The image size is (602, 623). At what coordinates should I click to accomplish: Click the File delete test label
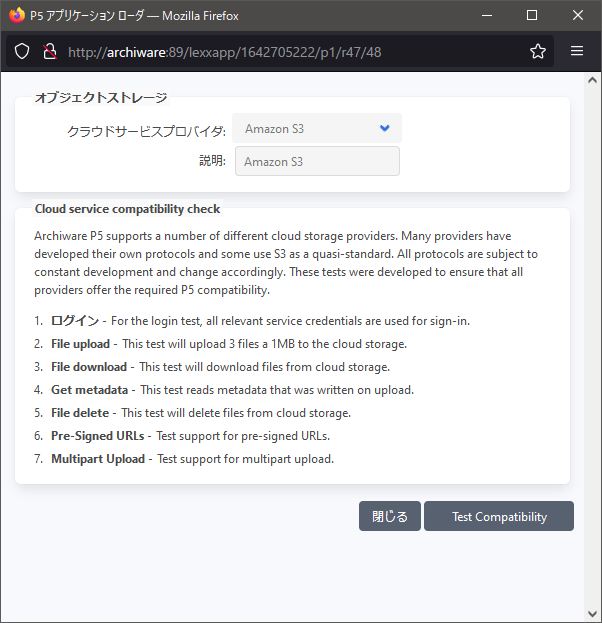78,413
